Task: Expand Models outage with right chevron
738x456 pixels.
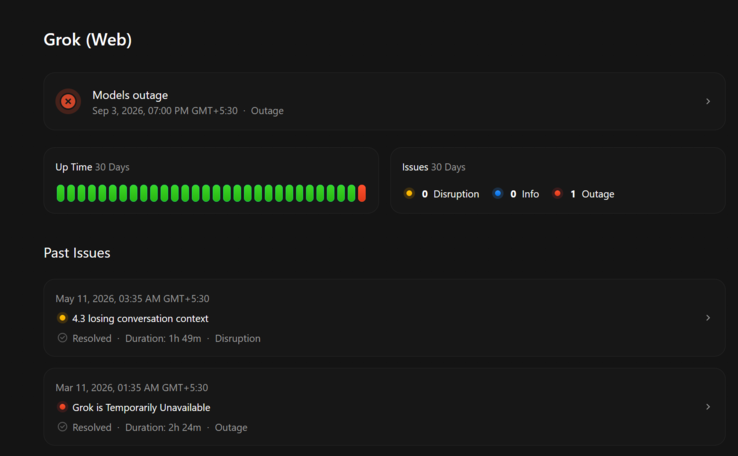Action: (708, 101)
